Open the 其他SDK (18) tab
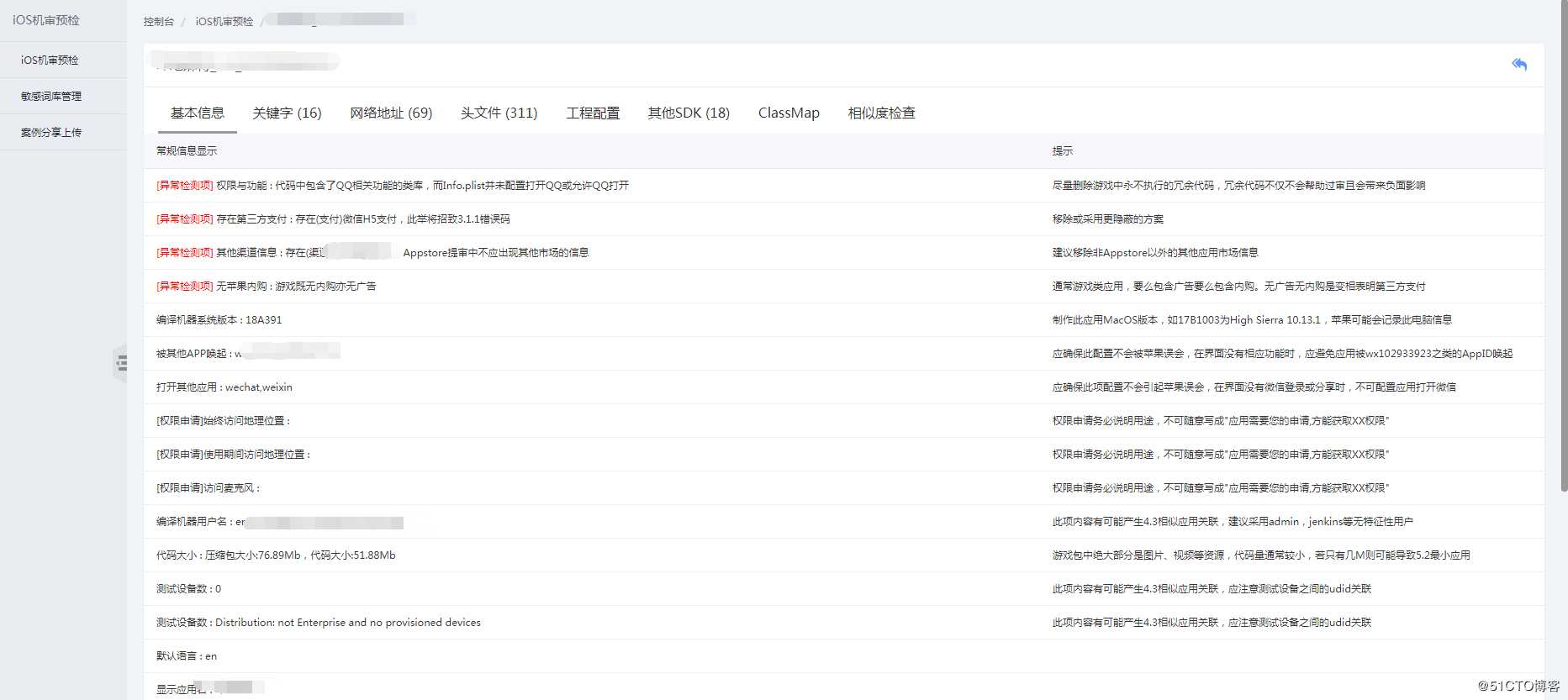This screenshot has height=700, width=1568. (689, 113)
